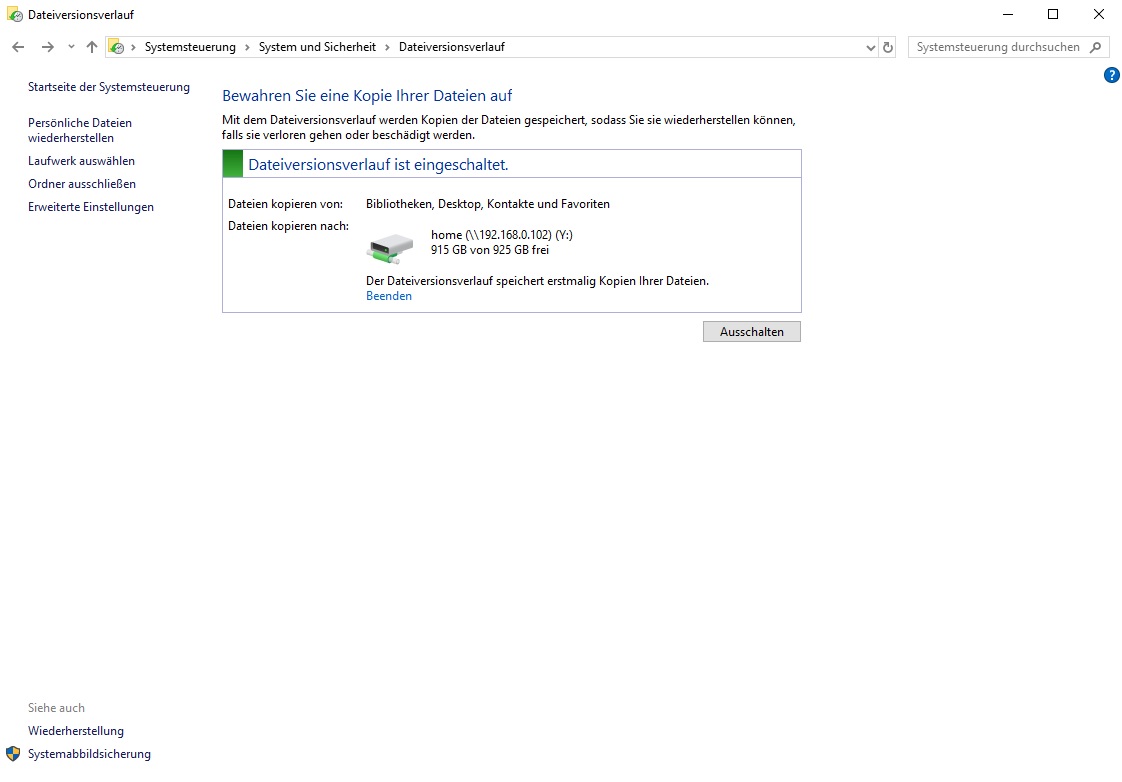Click Systemsteuerung in breadcrumb
The width and height of the screenshot is (1122, 782).
[x=190, y=47]
